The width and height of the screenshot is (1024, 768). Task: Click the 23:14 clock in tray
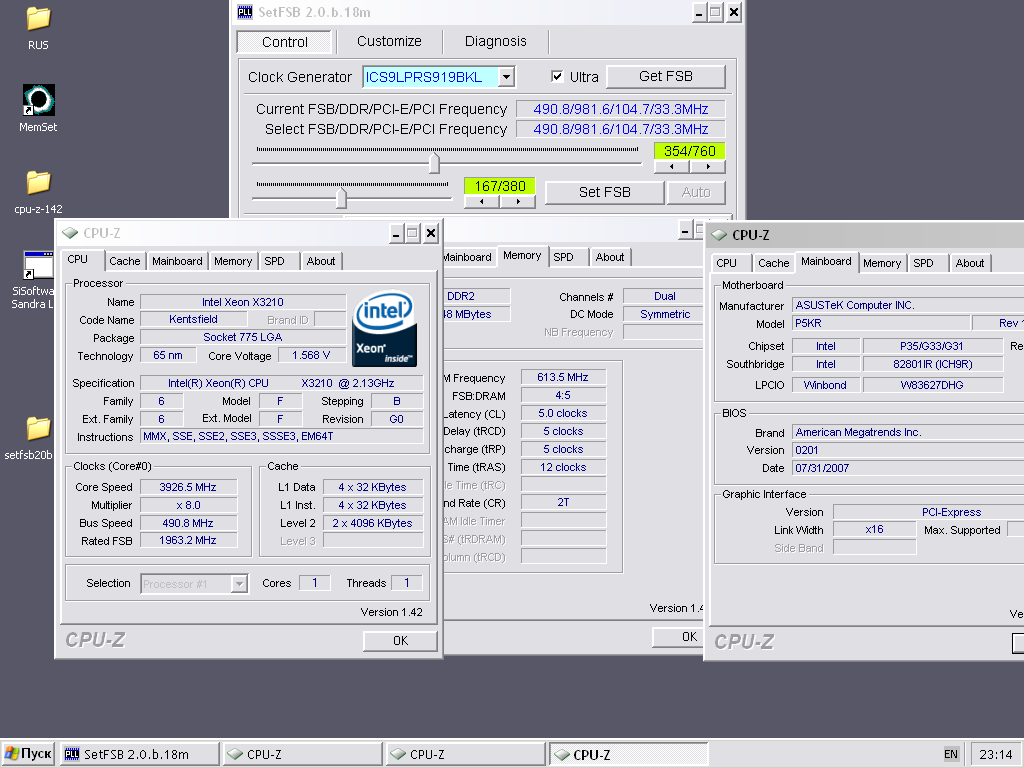(996, 754)
